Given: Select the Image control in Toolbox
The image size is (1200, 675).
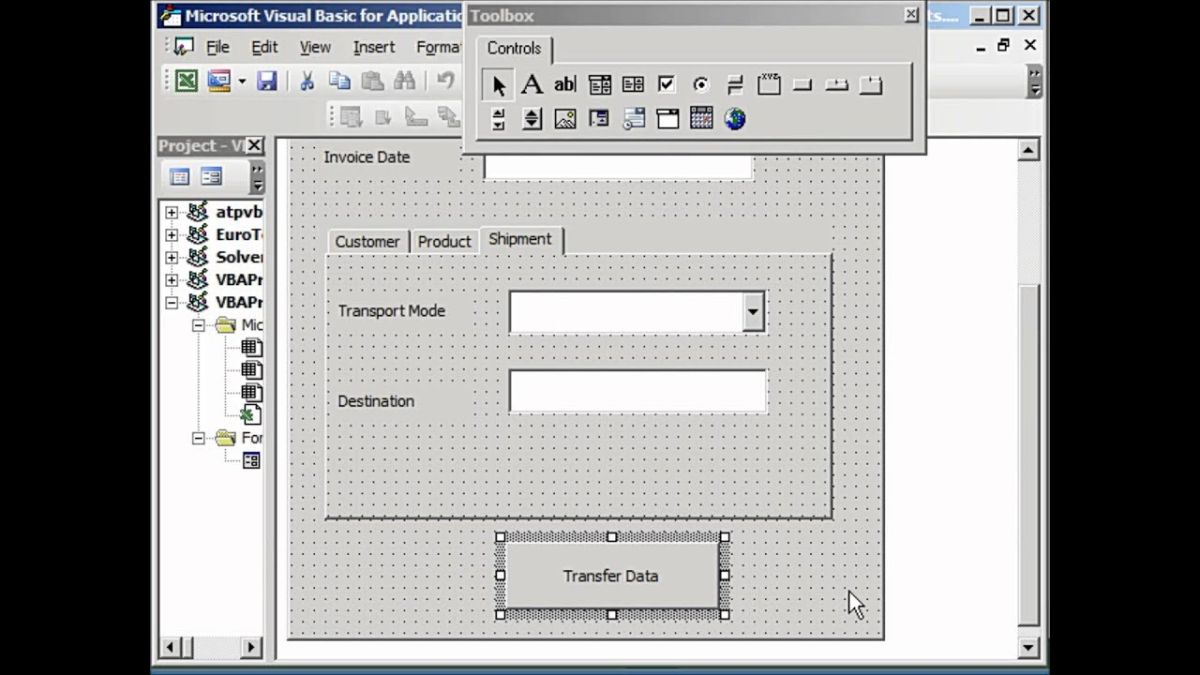Looking at the screenshot, I should (565, 119).
